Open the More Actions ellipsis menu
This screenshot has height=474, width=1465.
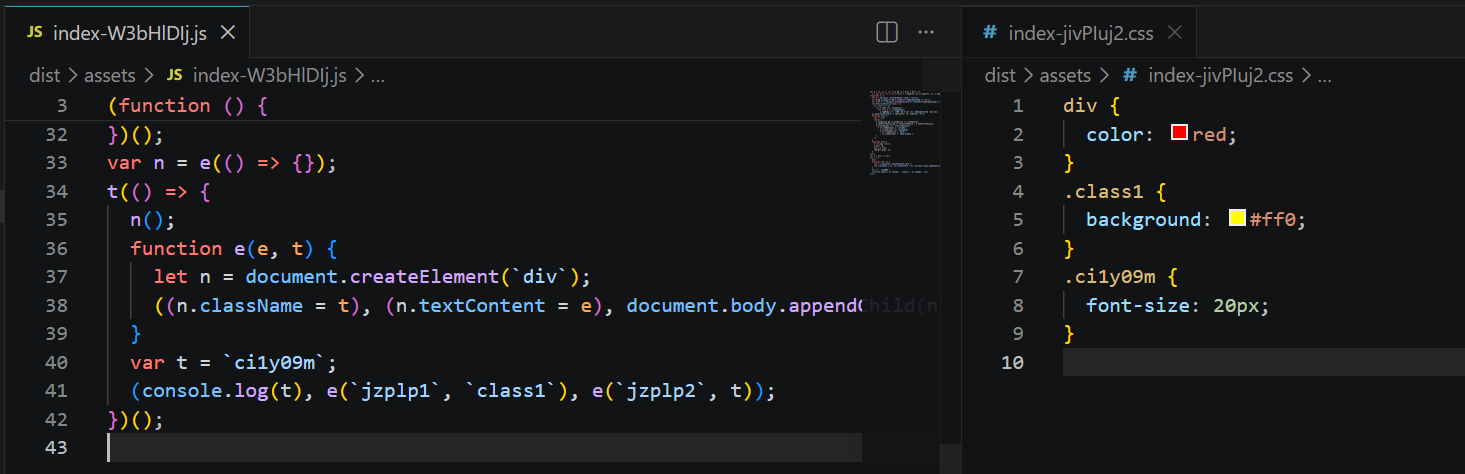(926, 33)
